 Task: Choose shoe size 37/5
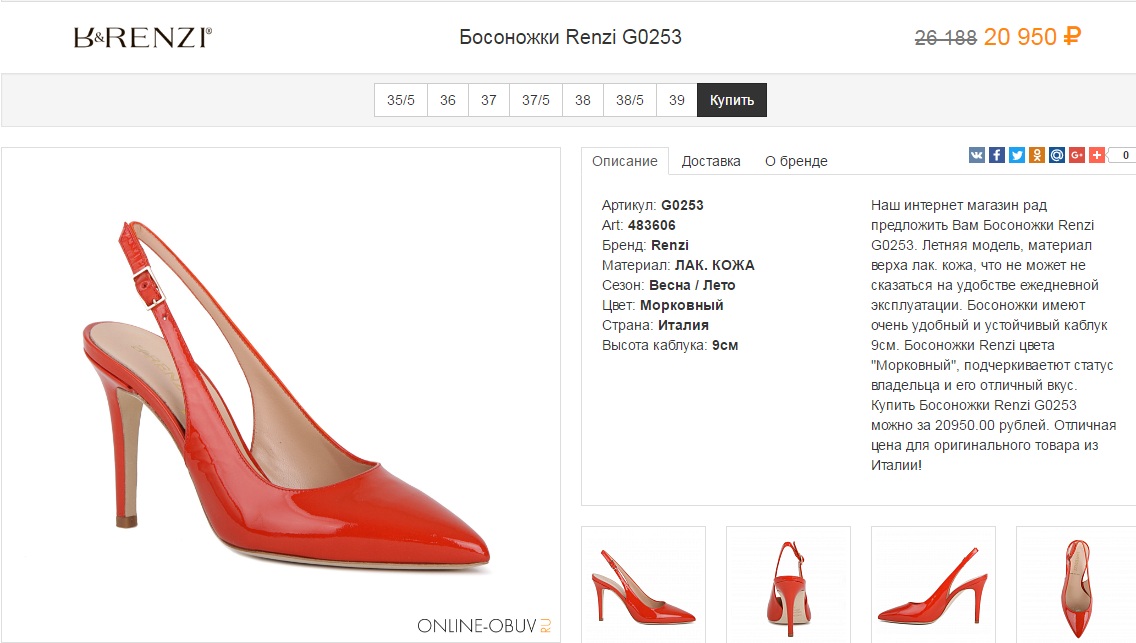pos(536,100)
